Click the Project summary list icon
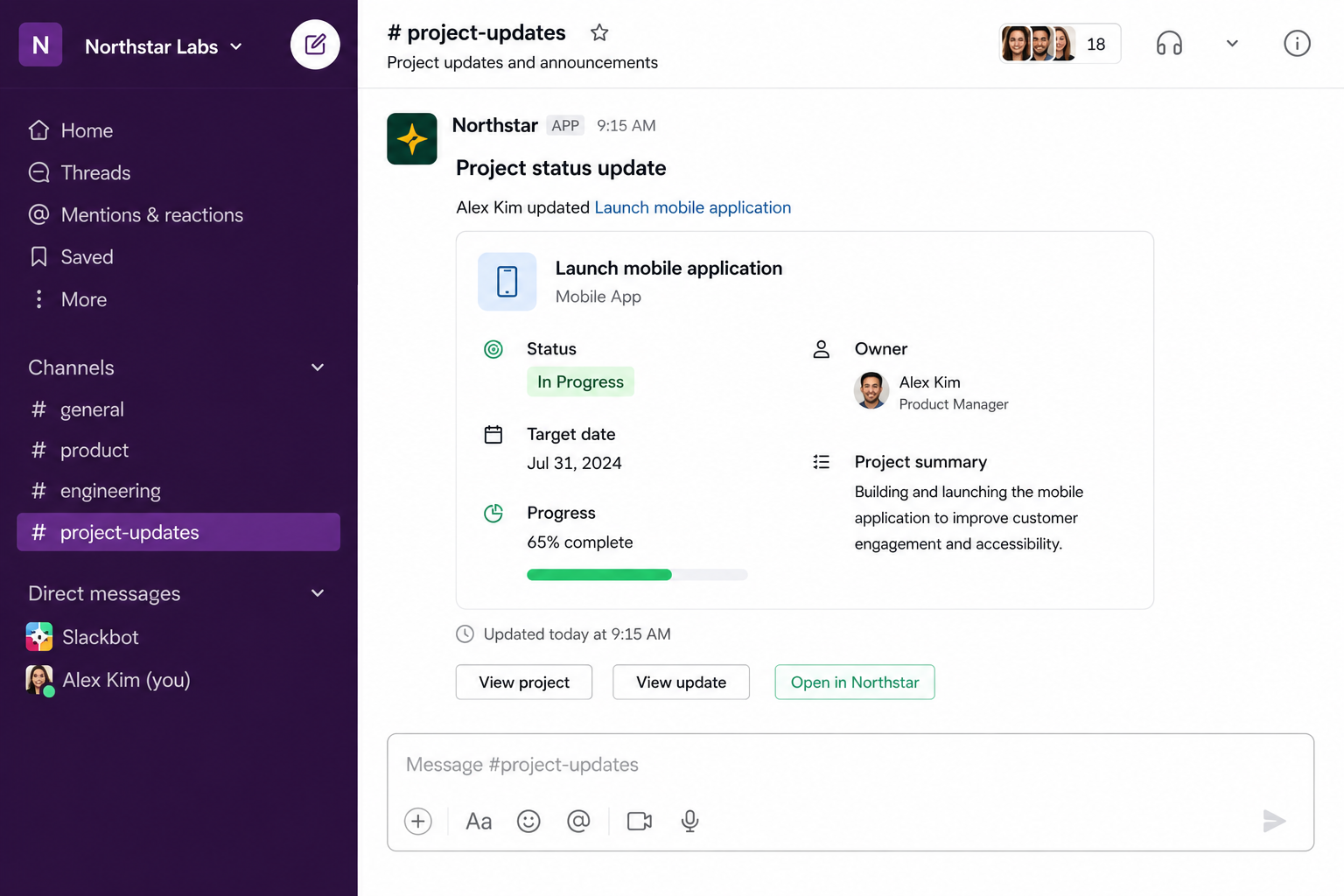Viewport: 1344px width, 896px height. 821,462
